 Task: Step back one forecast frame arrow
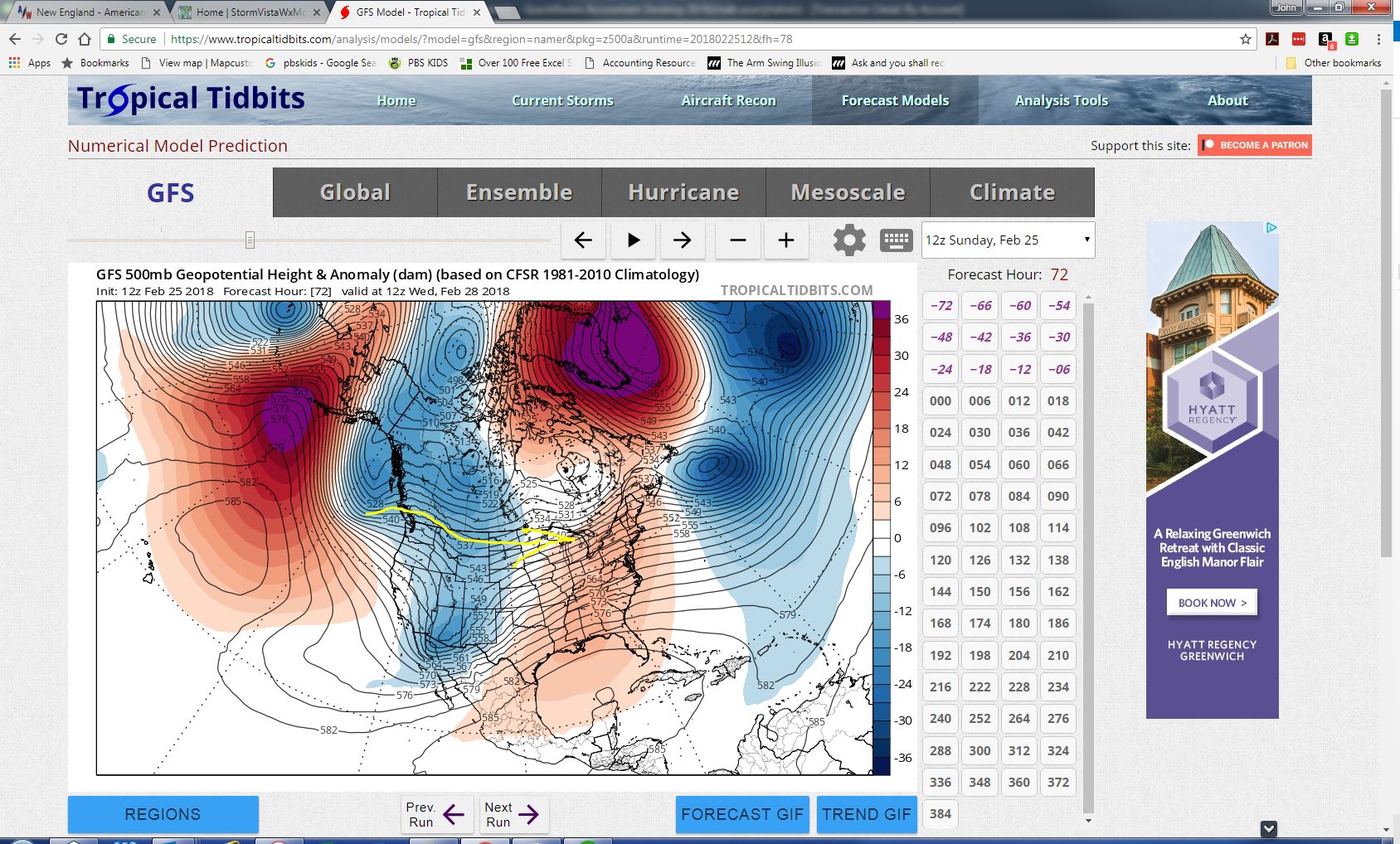pos(583,240)
